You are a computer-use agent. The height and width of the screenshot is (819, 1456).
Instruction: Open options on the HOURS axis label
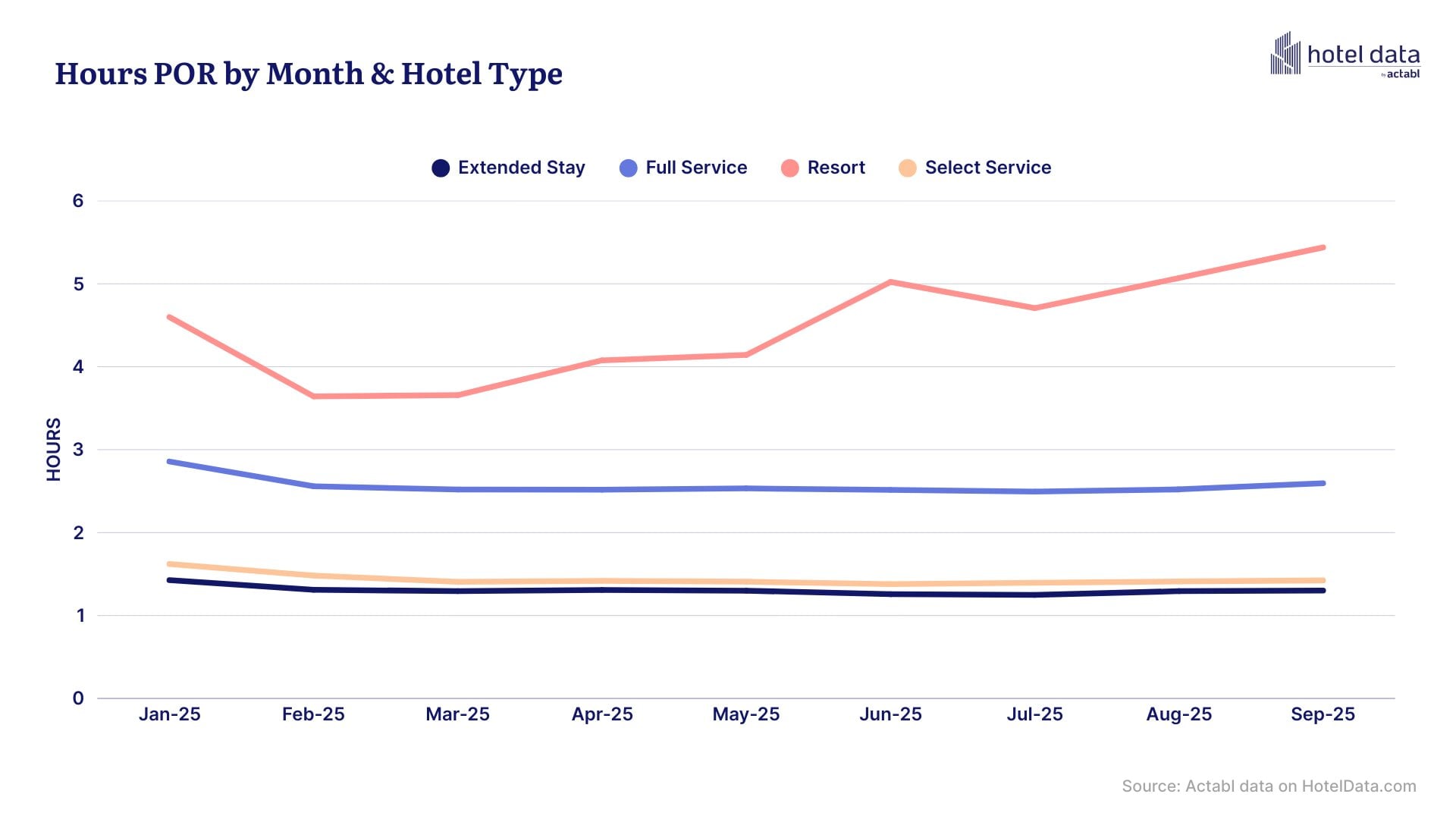(x=53, y=449)
